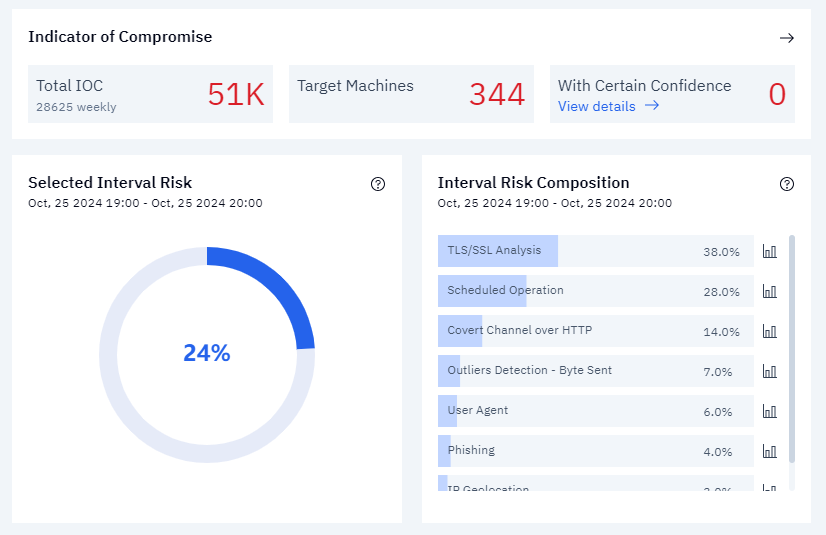Show chart icon for User Agent row
This screenshot has height=535, width=826.
click(769, 411)
